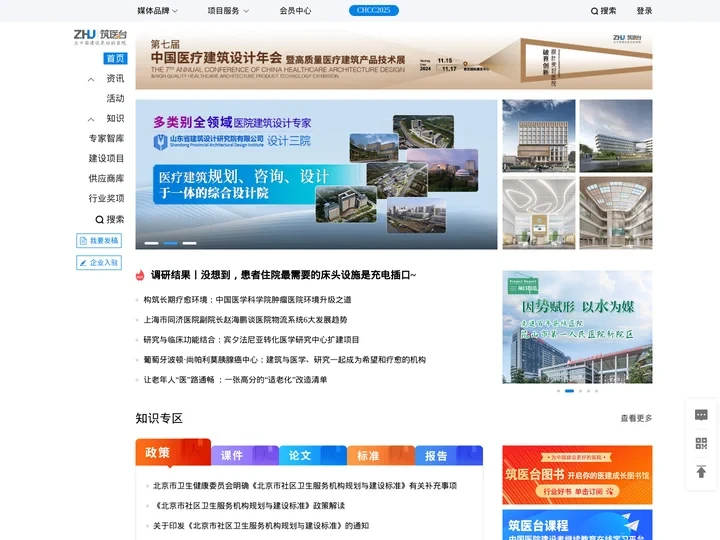This screenshot has width=720, height=540.
Task: Collapse the 资讯 sidebar chevron
Action: click(x=91, y=79)
